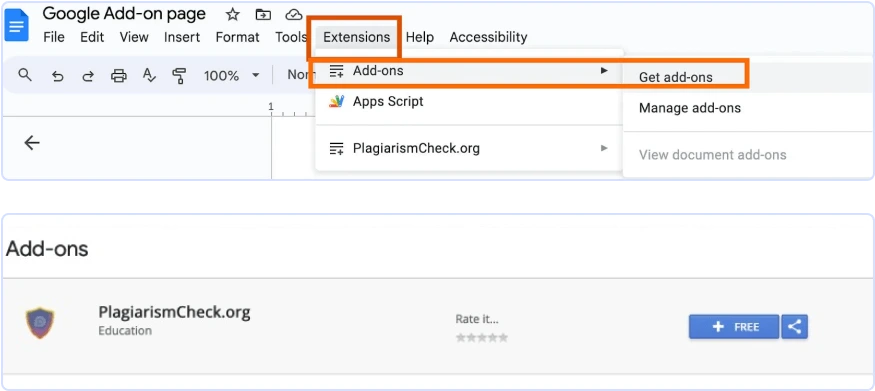Screen dimensions: 875x391
Task: Click the undo arrow
Action: (x=57, y=76)
